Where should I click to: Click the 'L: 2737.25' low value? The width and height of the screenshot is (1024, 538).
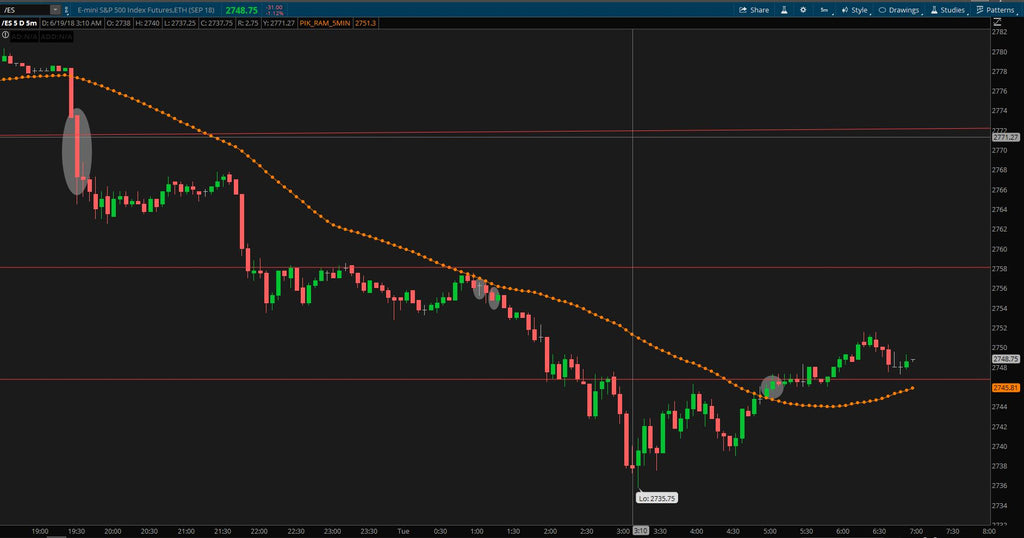tap(180, 23)
